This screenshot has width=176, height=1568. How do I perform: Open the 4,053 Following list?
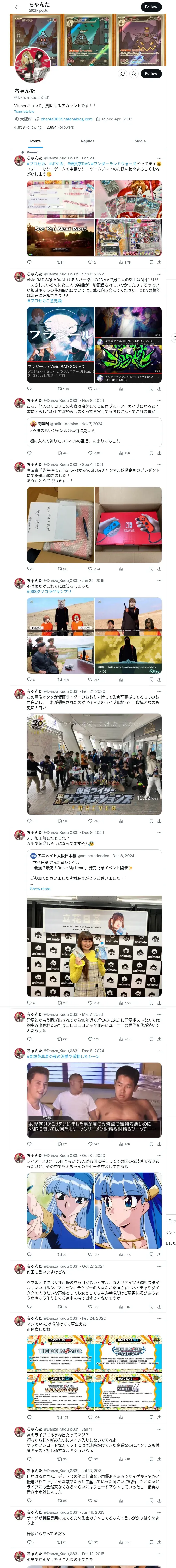(x=28, y=127)
